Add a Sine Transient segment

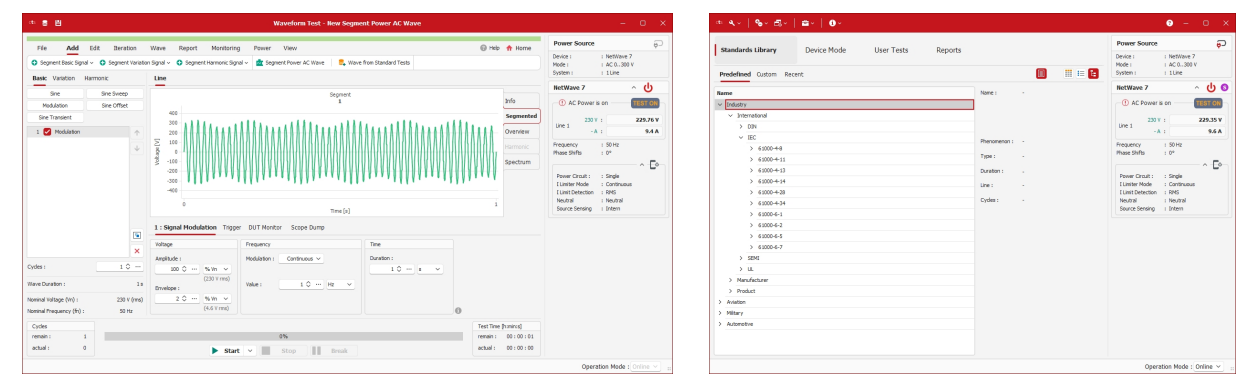pyautogui.click(x=56, y=117)
